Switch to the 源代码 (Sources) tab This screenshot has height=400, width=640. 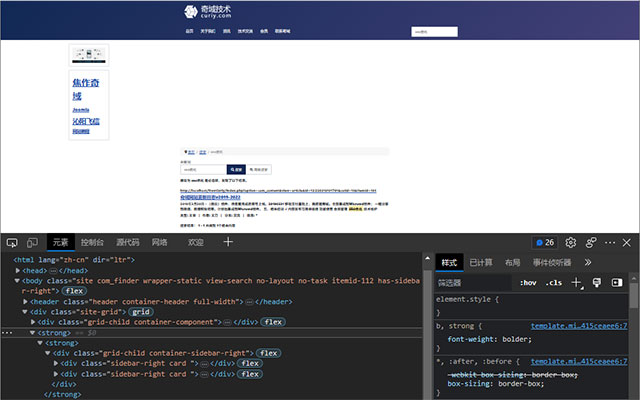pyautogui.click(x=128, y=242)
